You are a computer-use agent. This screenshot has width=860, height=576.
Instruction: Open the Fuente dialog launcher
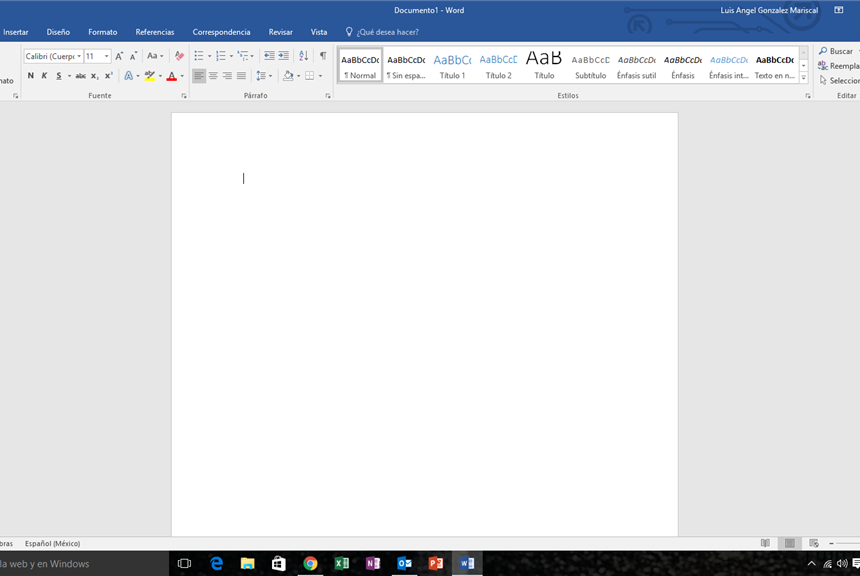[184, 96]
